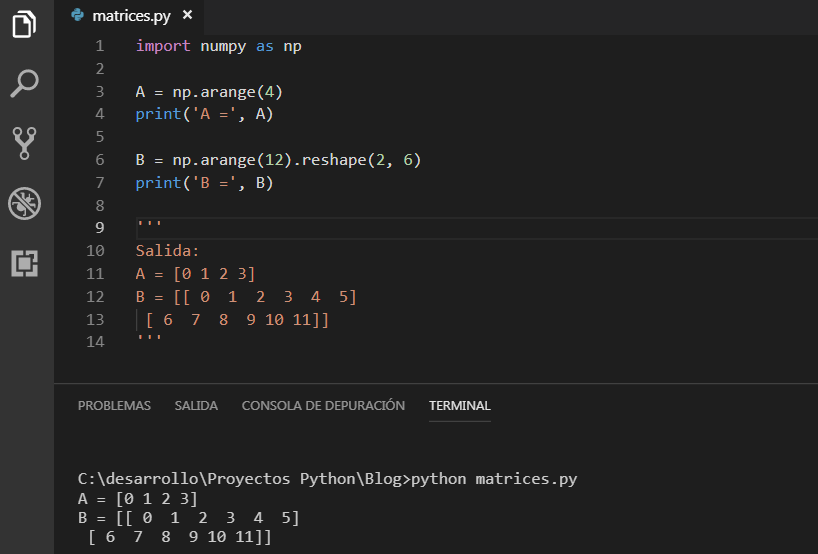This screenshot has width=818, height=554.
Task: Click the "print('B =', B)" code line
Action: click(x=204, y=183)
